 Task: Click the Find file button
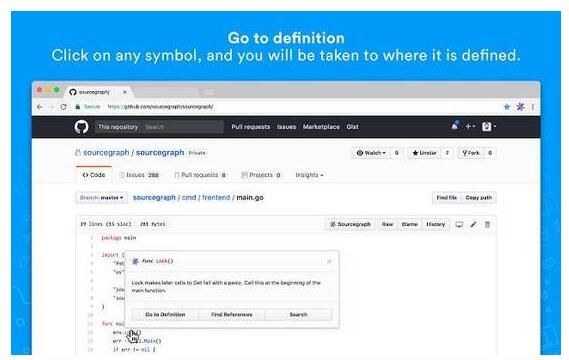click(447, 198)
